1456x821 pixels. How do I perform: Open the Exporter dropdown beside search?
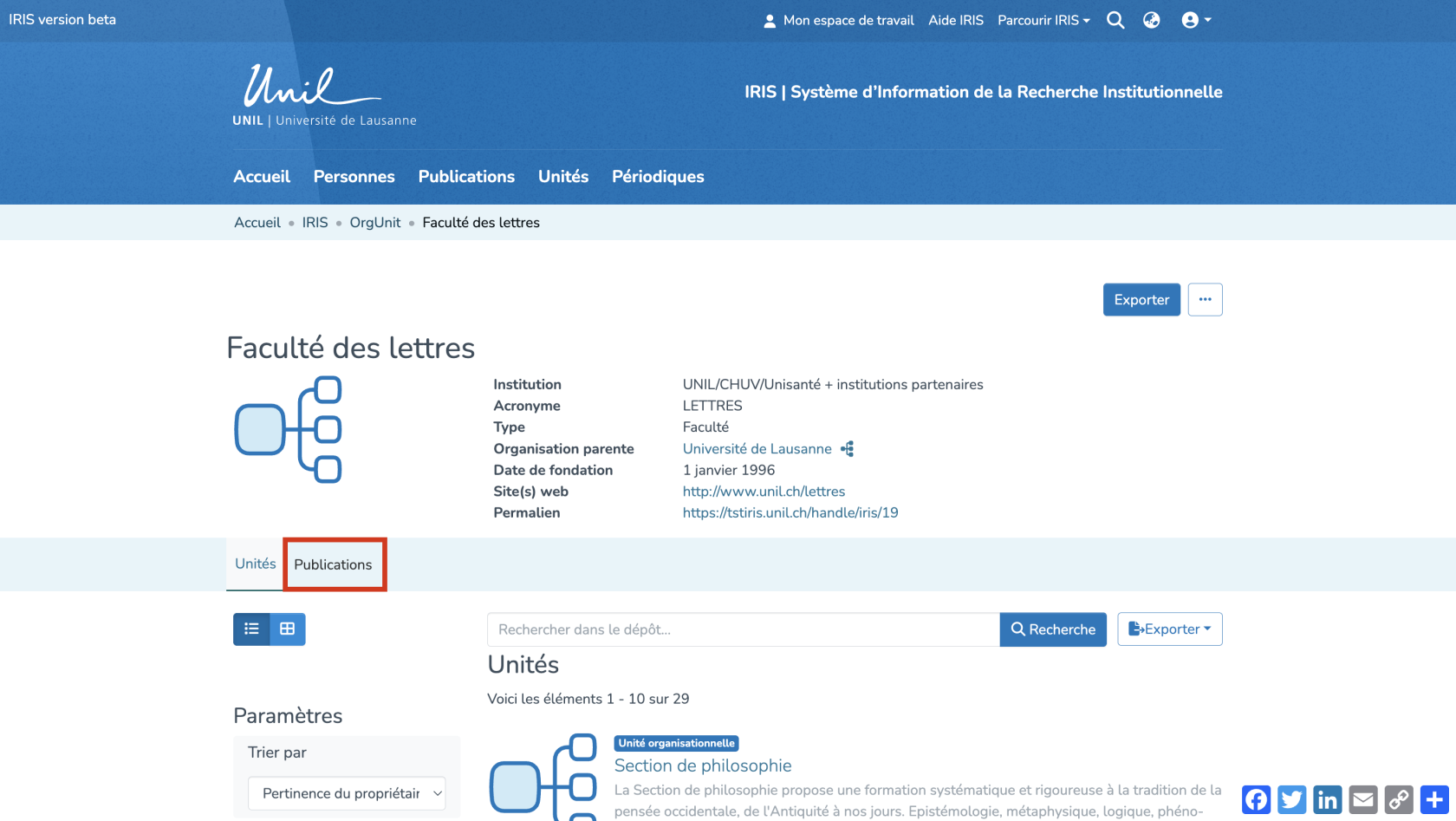pyautogui.click(x=1169, y=629)
